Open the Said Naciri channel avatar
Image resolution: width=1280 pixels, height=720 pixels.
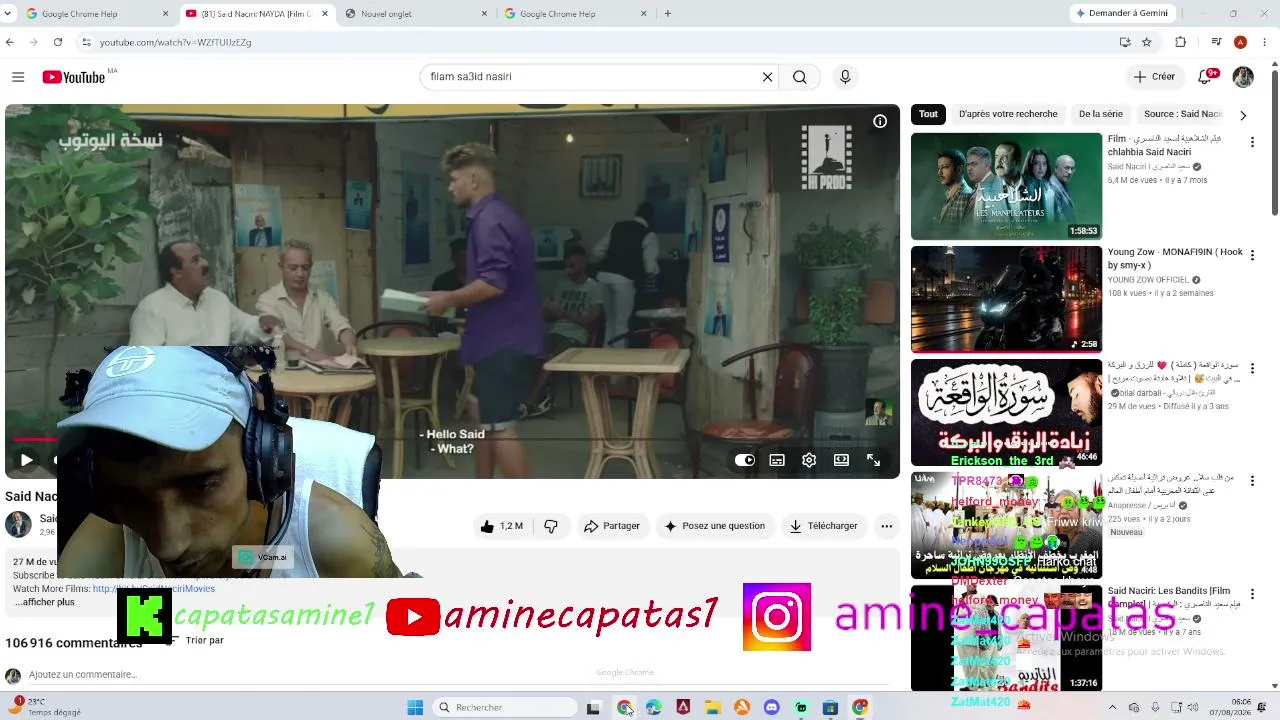pyautogui.click(x=18, y=524)
